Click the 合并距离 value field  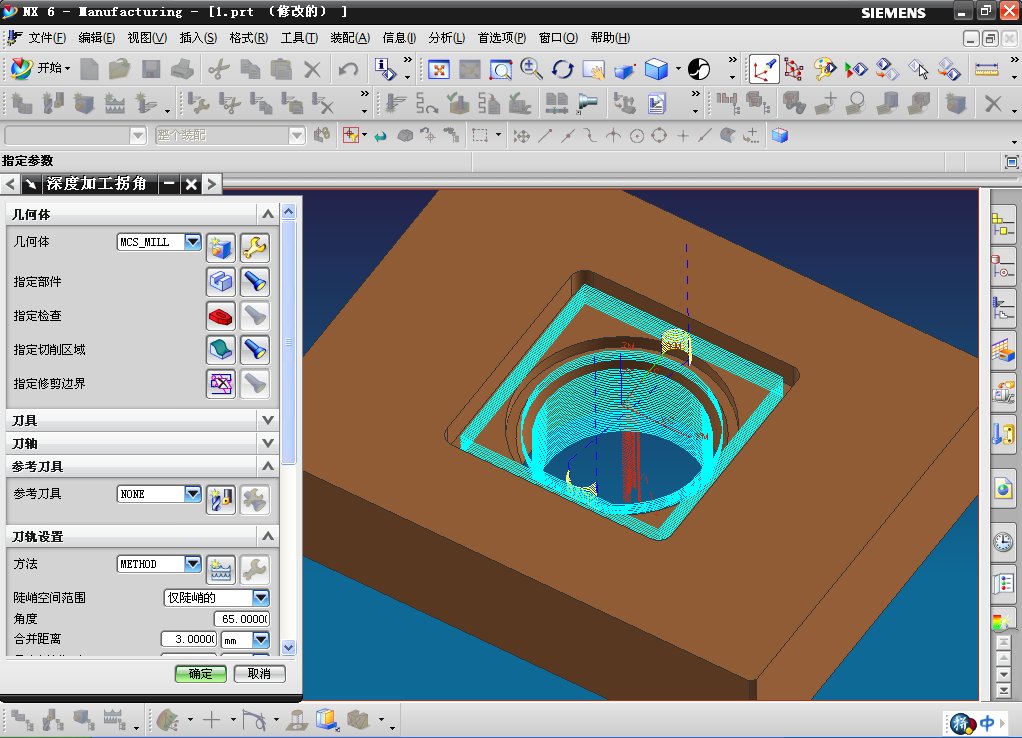[188, 639]
